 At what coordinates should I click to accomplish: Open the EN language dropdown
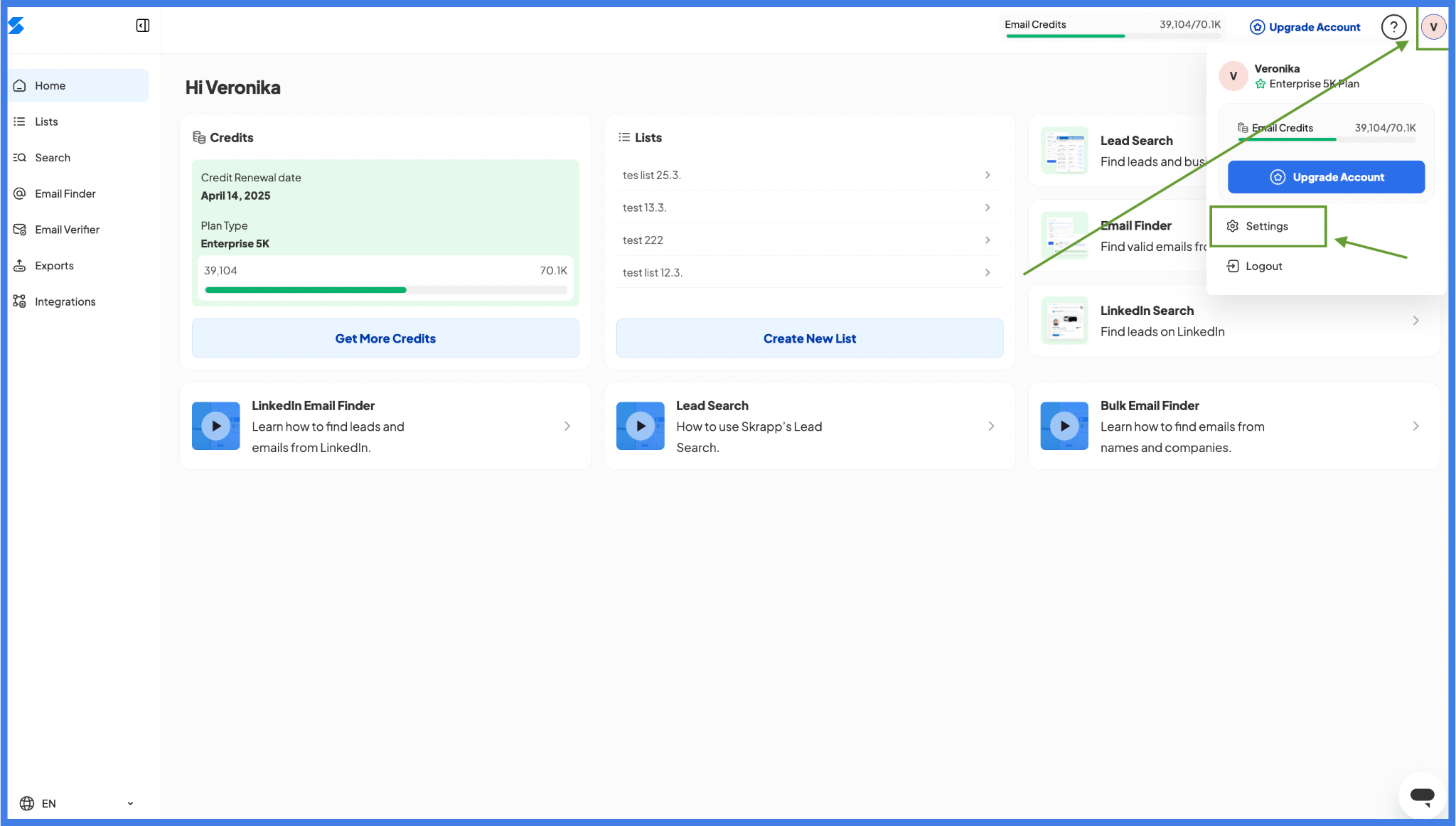point(77,803)
